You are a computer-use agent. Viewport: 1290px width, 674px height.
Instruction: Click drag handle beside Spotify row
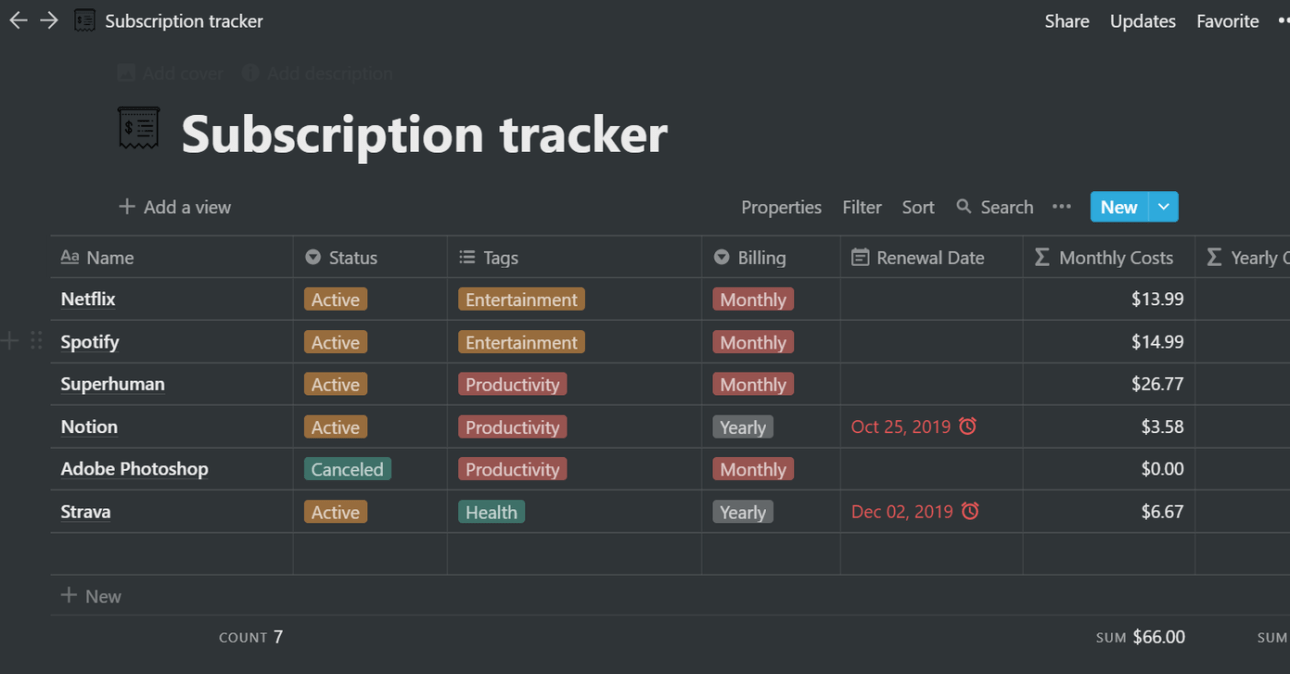pyautogui.click(x=36, y=341)
